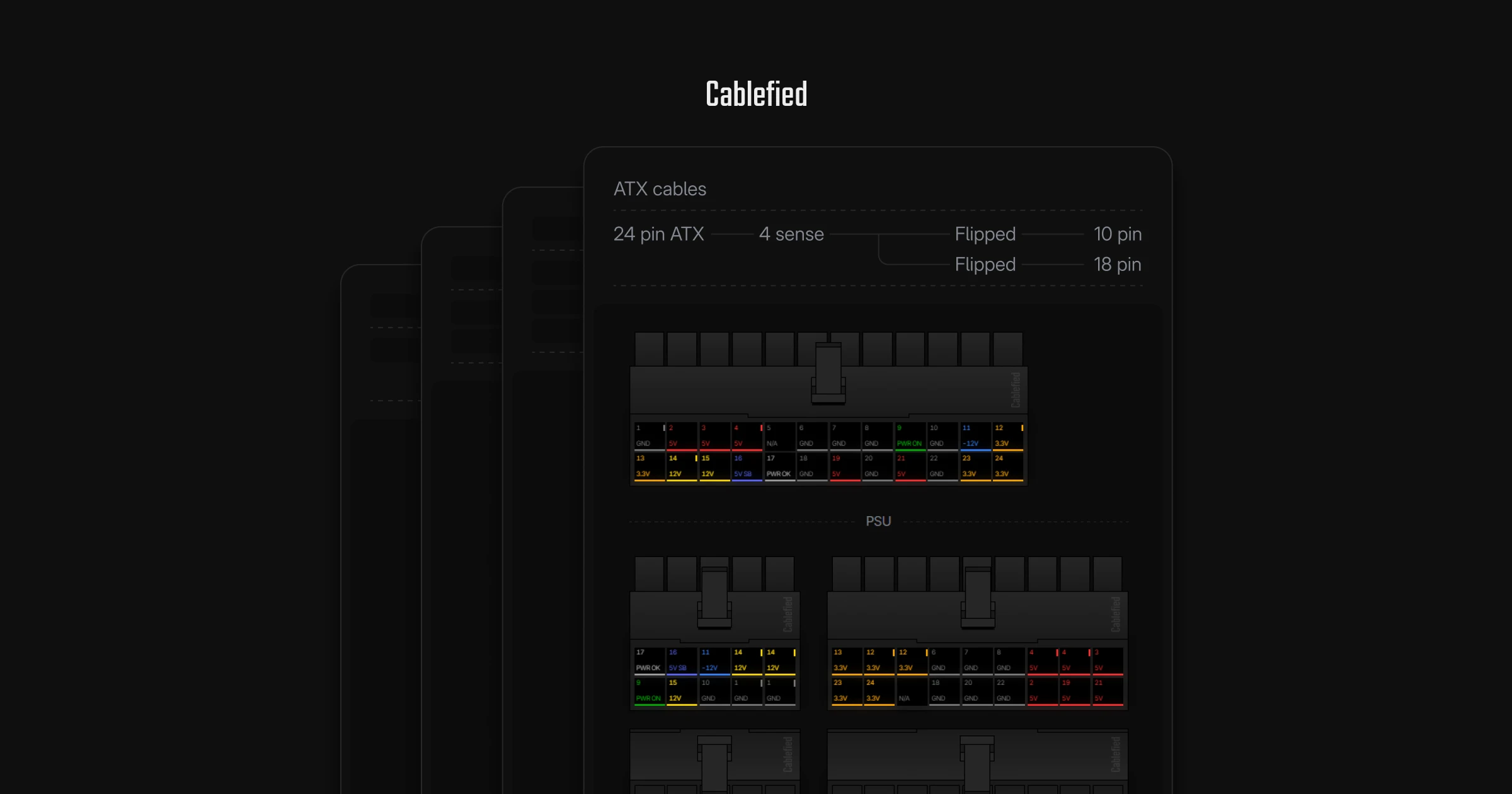Click pin 11 -12V on 10-pin PSU connector
The width and height of the screenshot is (1512, 794).
(715, 660)
